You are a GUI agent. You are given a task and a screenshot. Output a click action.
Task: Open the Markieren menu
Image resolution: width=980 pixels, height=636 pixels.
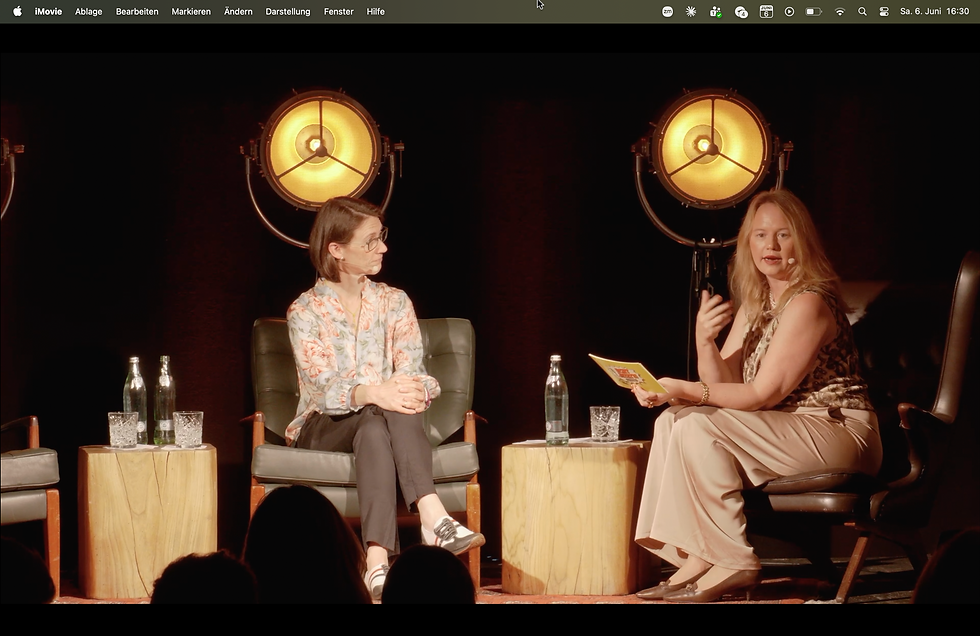tap(191, 11)
